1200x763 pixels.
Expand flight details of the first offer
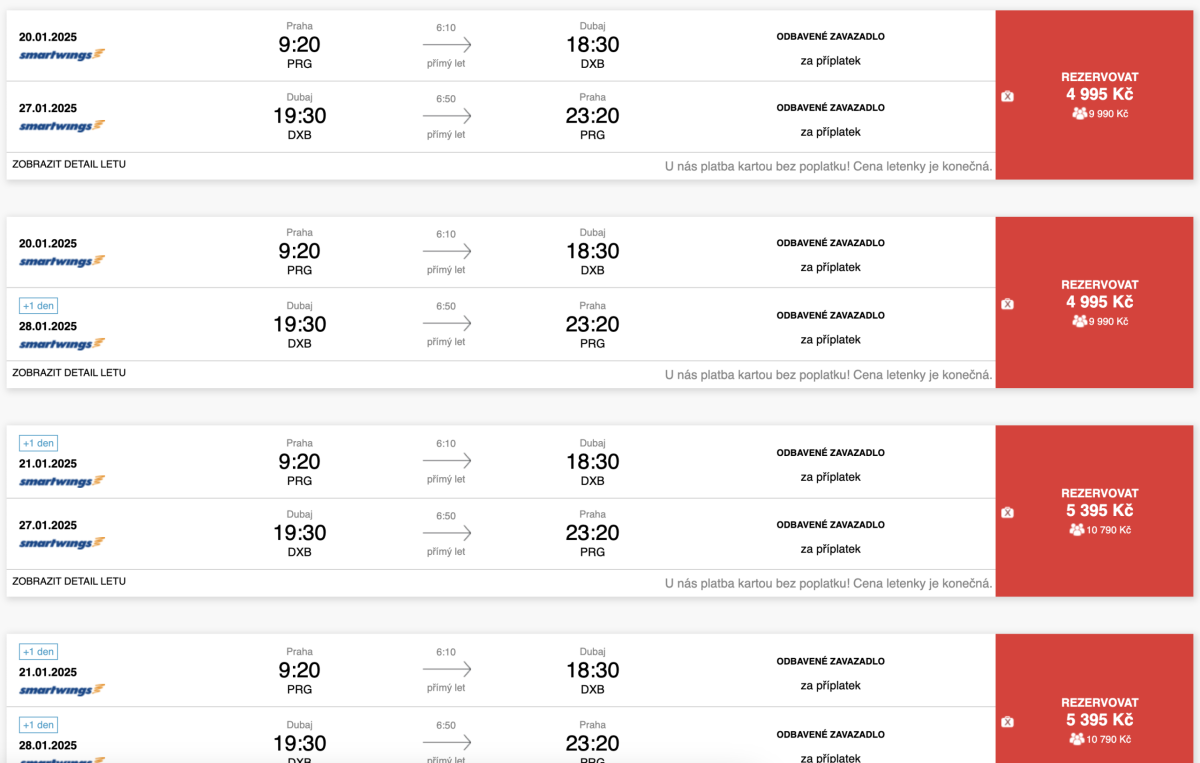[69, 164]
